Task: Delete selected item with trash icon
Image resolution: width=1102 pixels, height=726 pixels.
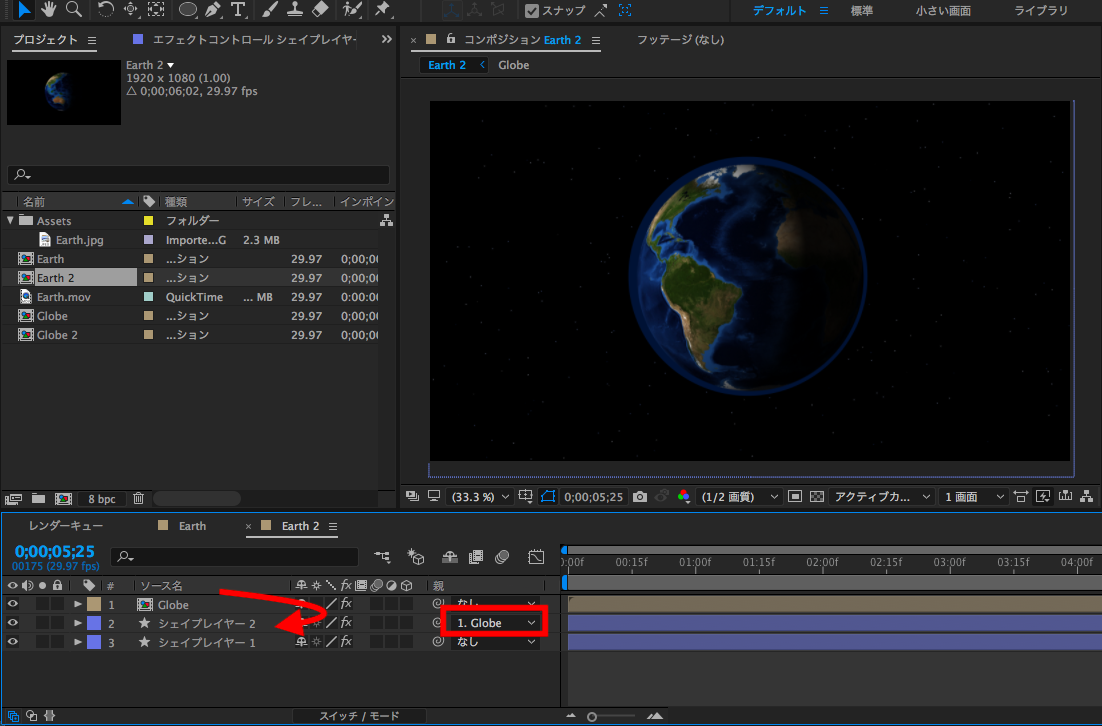Action: coord(139,498)
